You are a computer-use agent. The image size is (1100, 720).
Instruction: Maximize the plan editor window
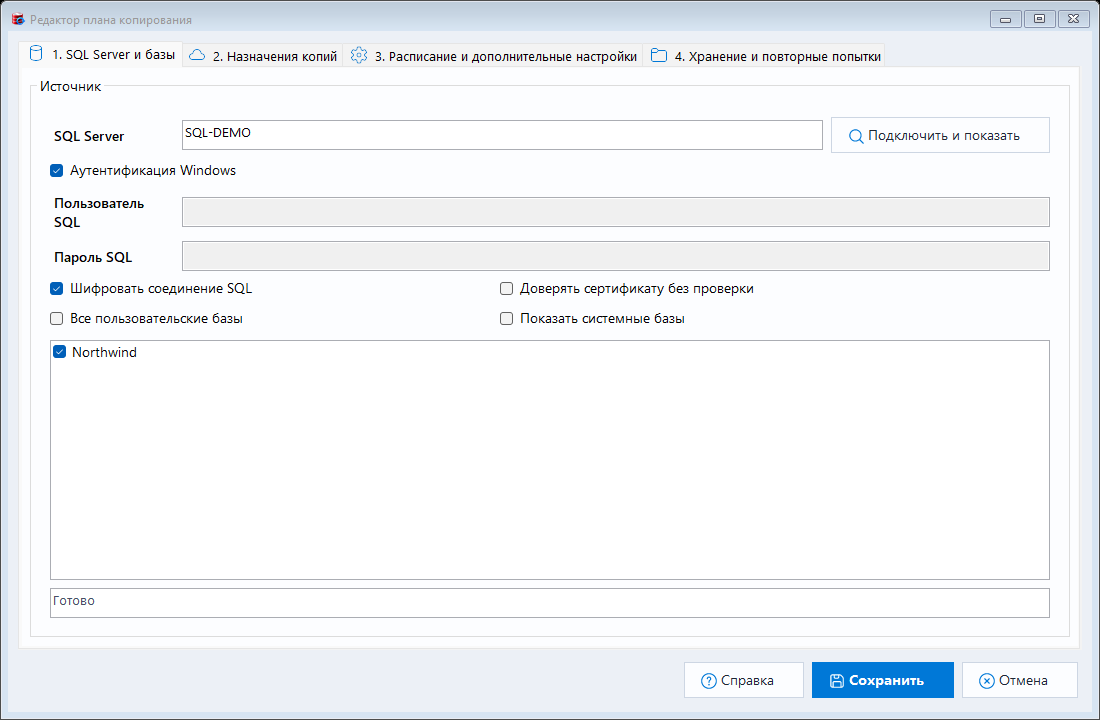[1040, 19]
